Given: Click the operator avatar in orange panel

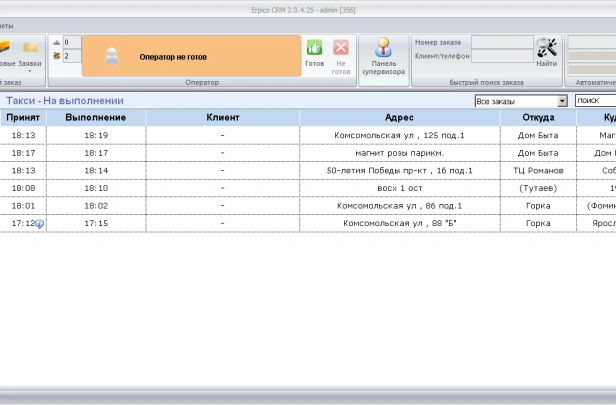Looking at the screenshot, I should [x=112, y=57].
